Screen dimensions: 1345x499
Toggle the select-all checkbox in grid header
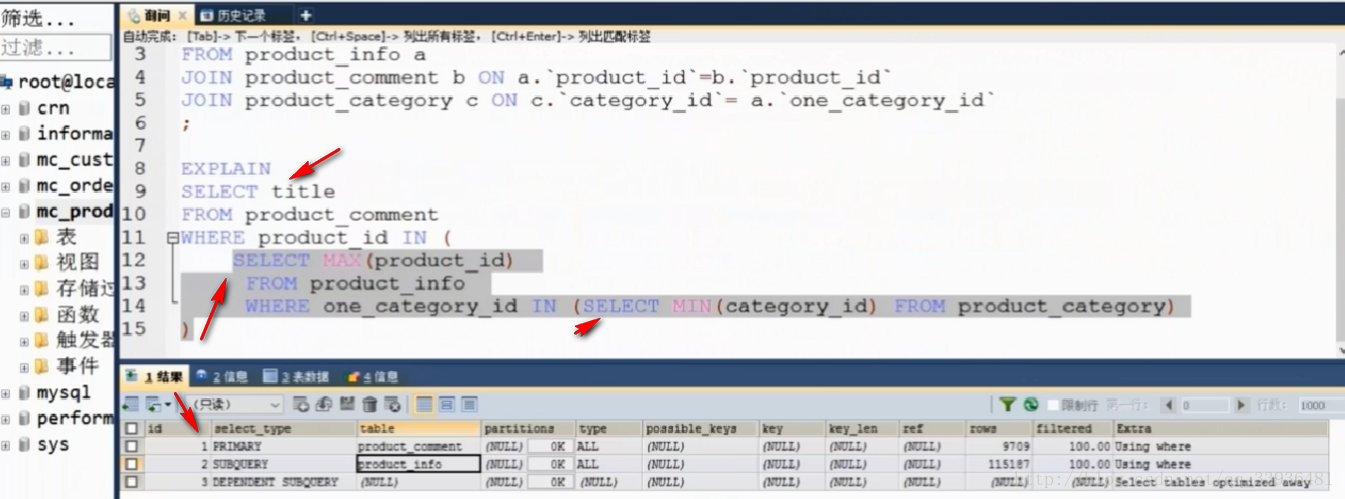pos(132,428)
